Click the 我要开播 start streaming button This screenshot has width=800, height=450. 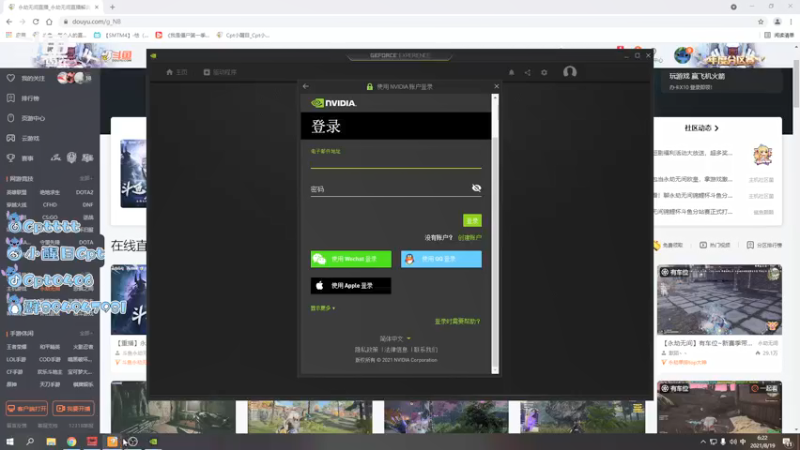pyautogui.click(x=73, y=409)
